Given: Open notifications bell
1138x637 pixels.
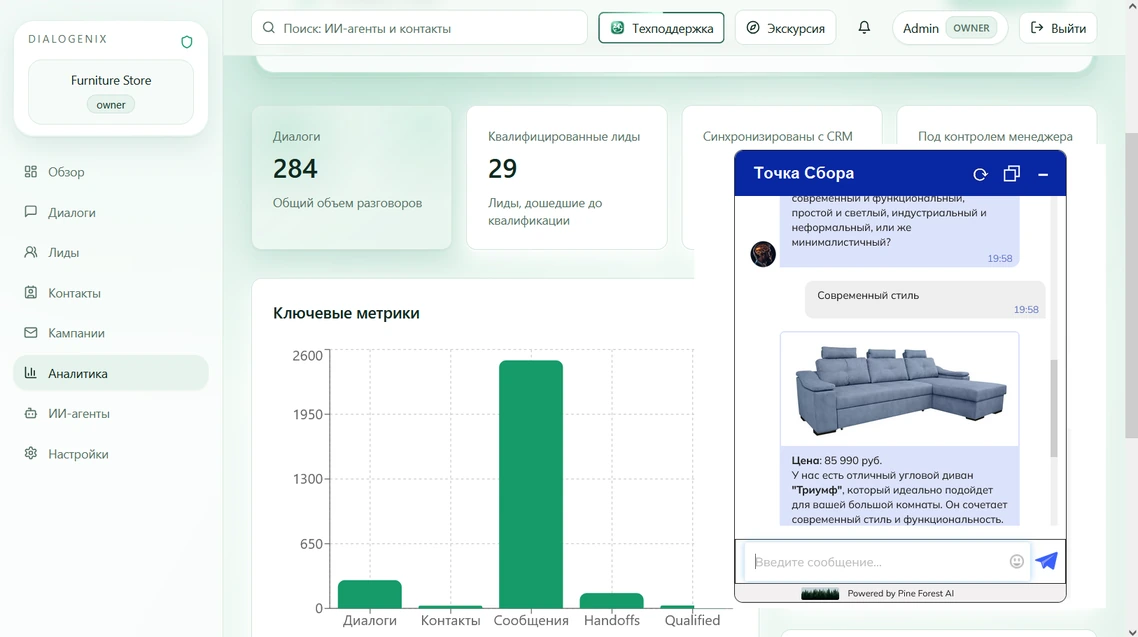Looking at the screenshot, I should coord(864,28).
